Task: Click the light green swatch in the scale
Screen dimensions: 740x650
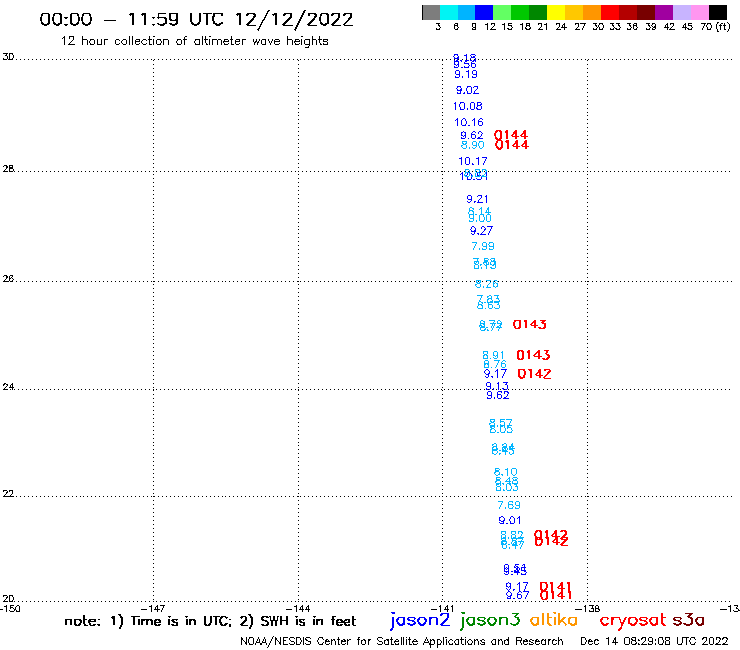Action: pyautogui.click(x=502, y=12)
